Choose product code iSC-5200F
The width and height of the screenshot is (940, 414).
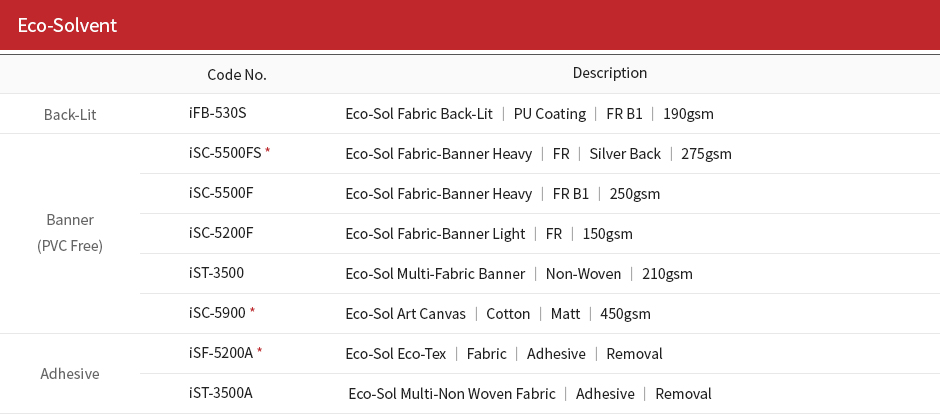tap(221, 232)
